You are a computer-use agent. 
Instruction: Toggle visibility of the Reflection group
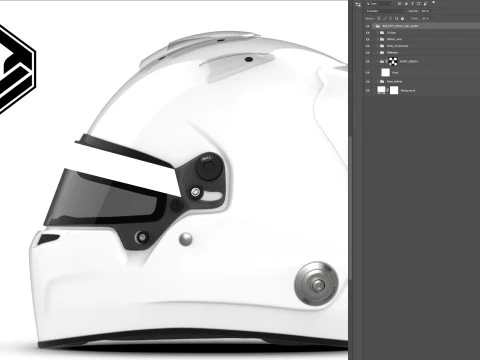coord(368,53)
